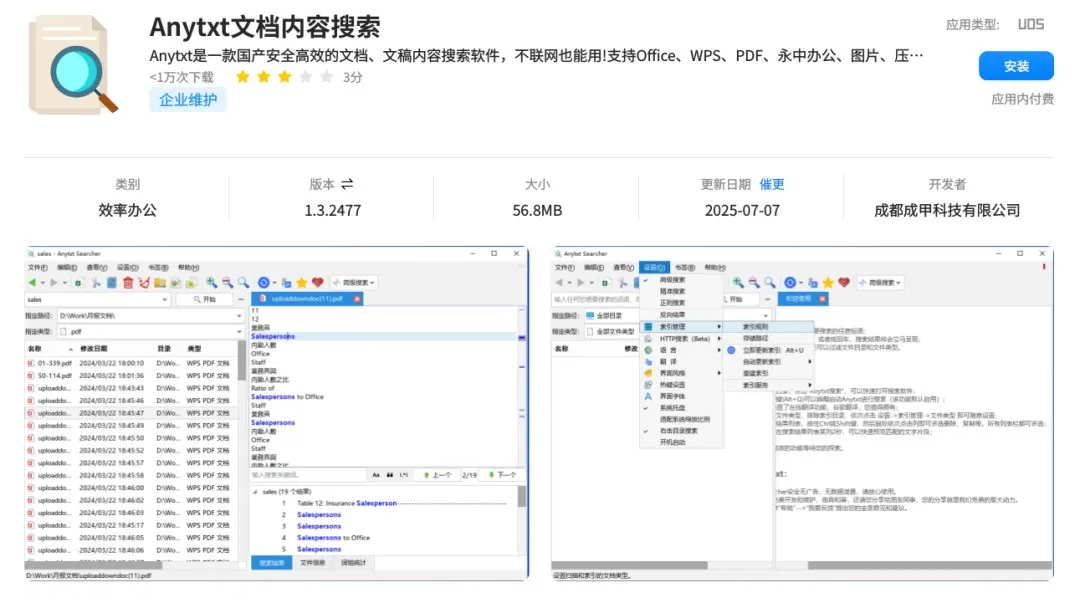1080x595 pixels.
Task: In sales window, open 高级搜索 dropdown
Action: coord(354,282)
